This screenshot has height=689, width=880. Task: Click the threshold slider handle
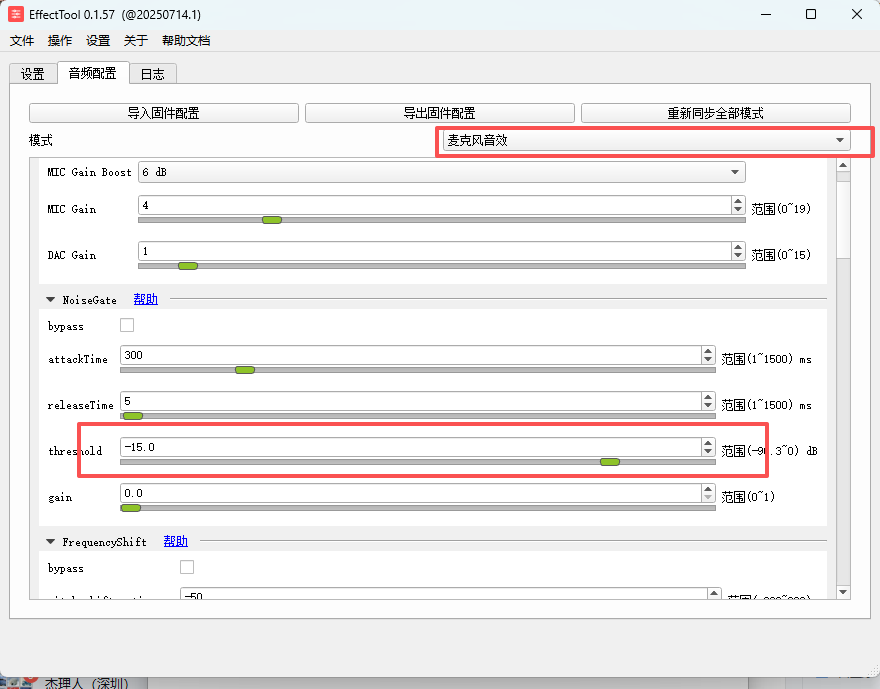609,462
